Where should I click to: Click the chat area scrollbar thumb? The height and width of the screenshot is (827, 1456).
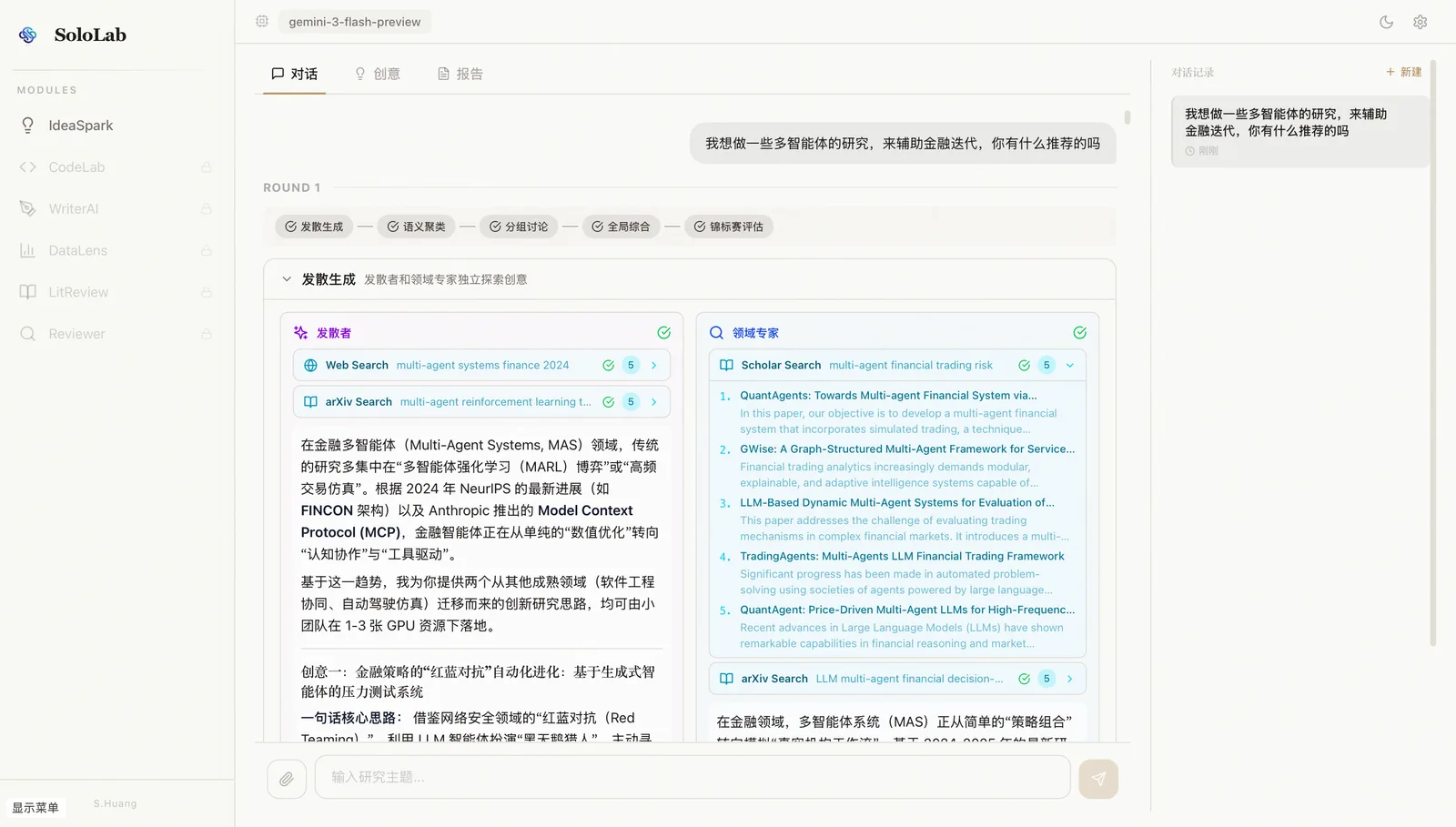click(1127, 117)
